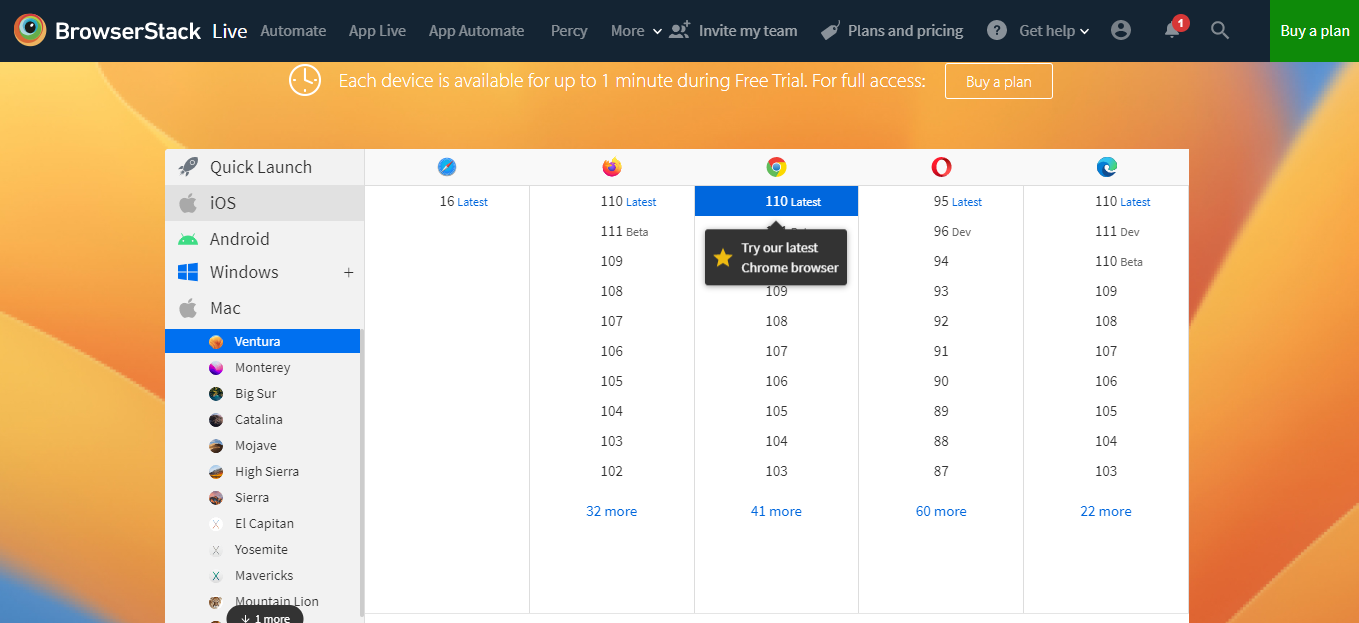Show 32 more Firefox versions
The height and width of the screenshot is (623, 1359).
(611, 511)
